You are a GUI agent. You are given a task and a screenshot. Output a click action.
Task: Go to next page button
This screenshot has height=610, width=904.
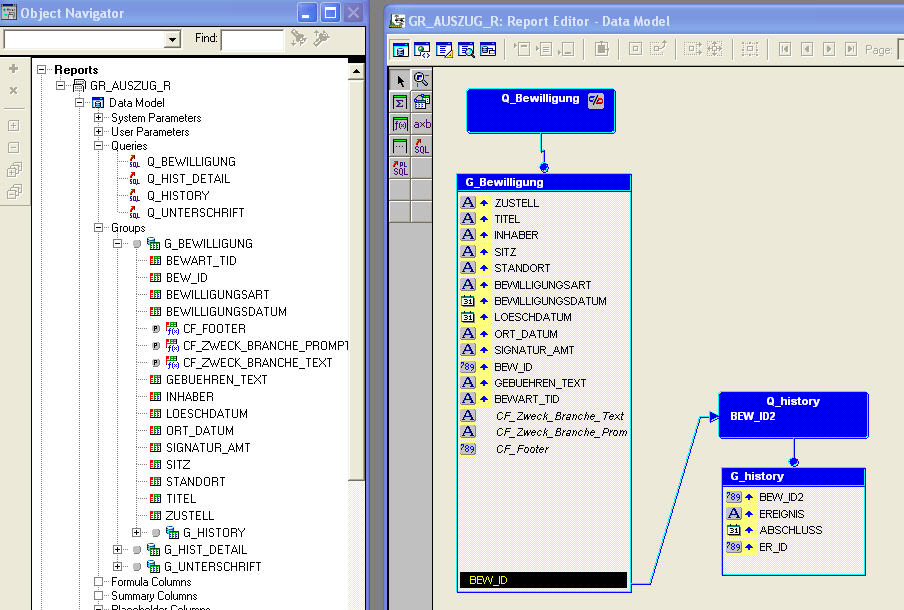tap(828, 50)
